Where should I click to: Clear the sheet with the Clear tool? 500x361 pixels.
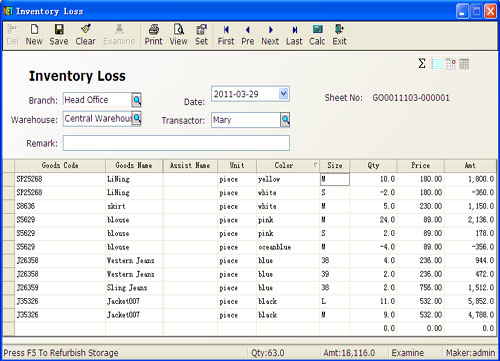point(85,35)
